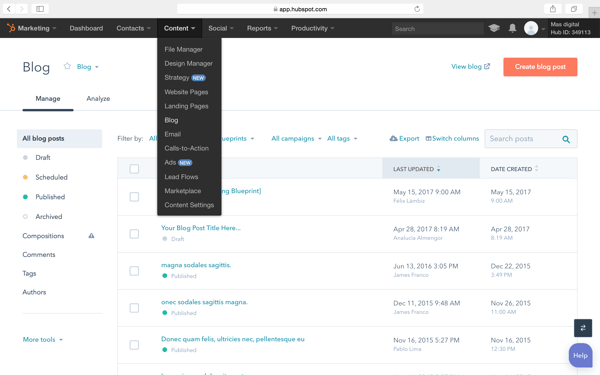Show all browser tabs icon
Screen dimensions: 600x375
tap(574, 8)
